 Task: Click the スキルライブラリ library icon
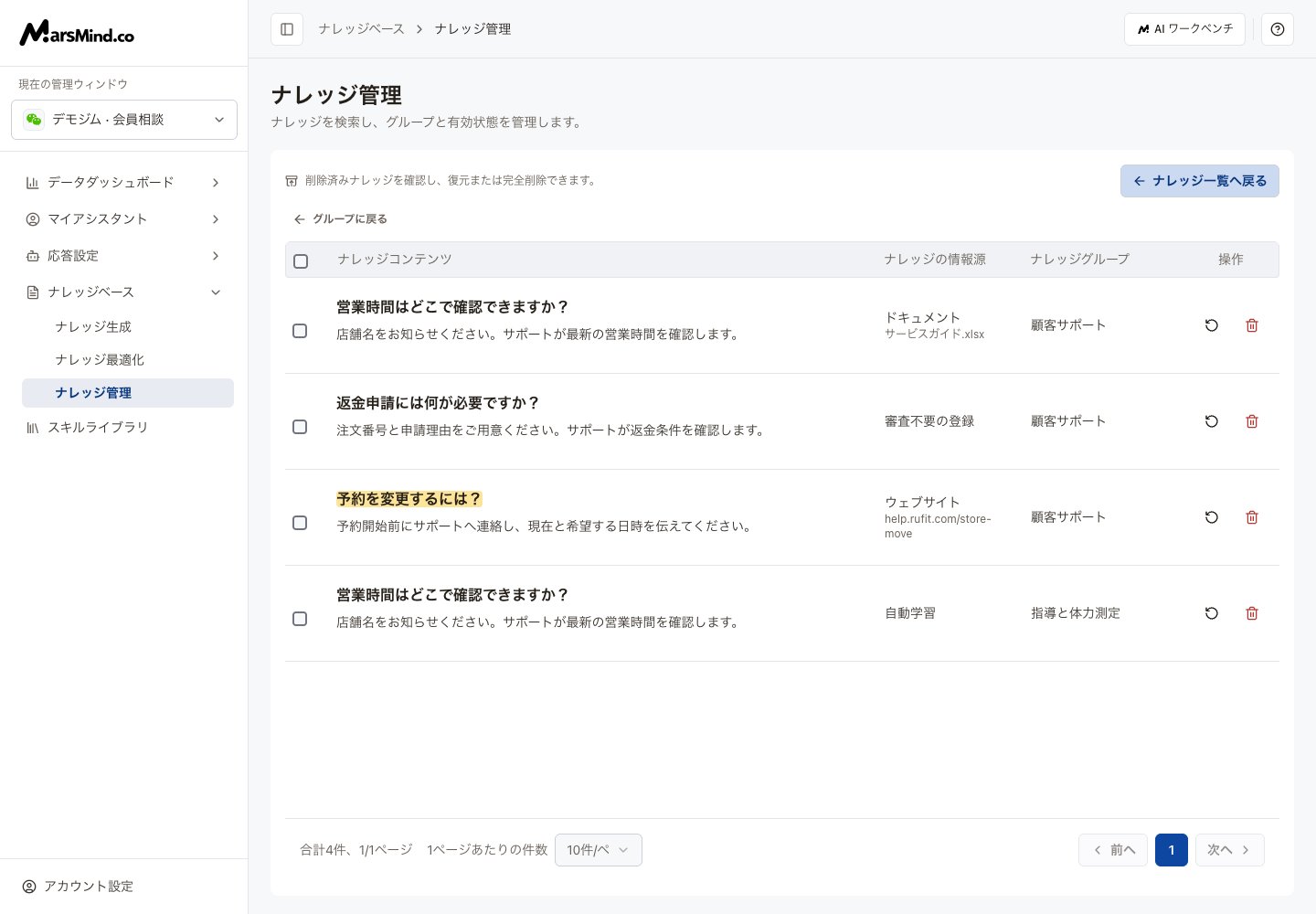[33, 428]
